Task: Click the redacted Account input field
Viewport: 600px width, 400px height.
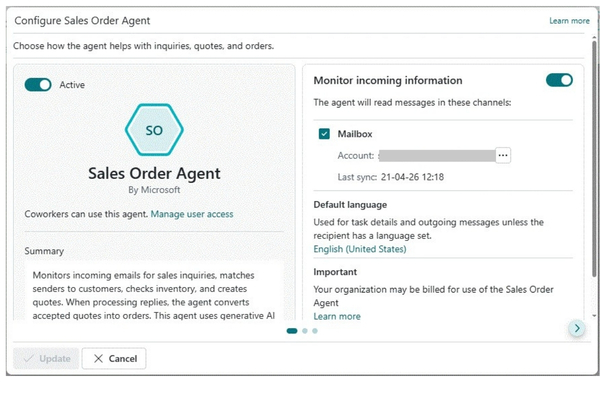Action: pyautogui.click(x=437, y=155)
